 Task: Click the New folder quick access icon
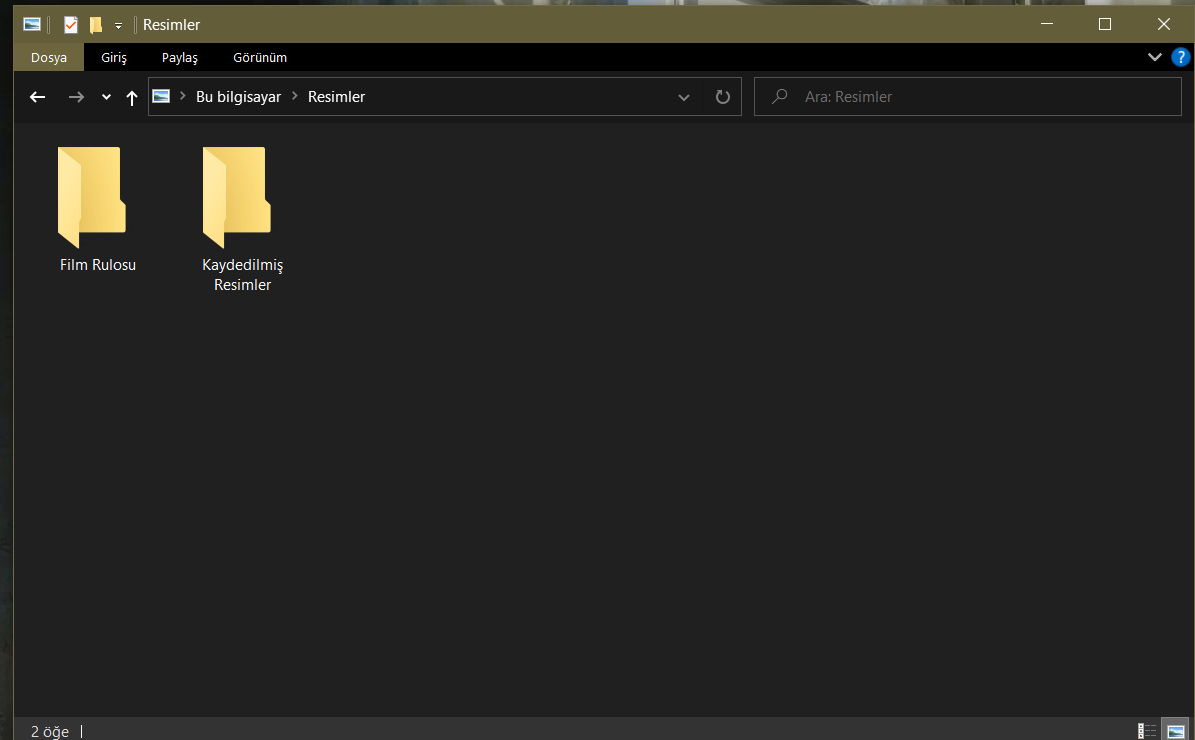pos(95,25)
